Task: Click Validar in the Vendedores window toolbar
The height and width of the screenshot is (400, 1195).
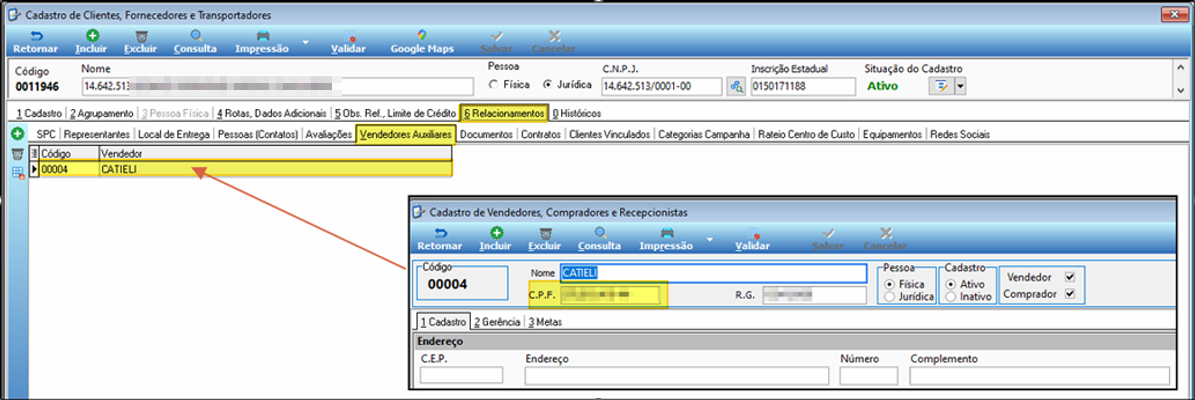Action: tap(752, 239)
